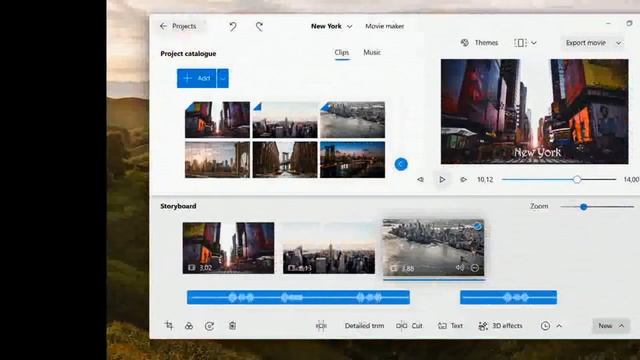Select the Crop tool
The width and height of the screenshot is (640, 360).
click(169, 325)
